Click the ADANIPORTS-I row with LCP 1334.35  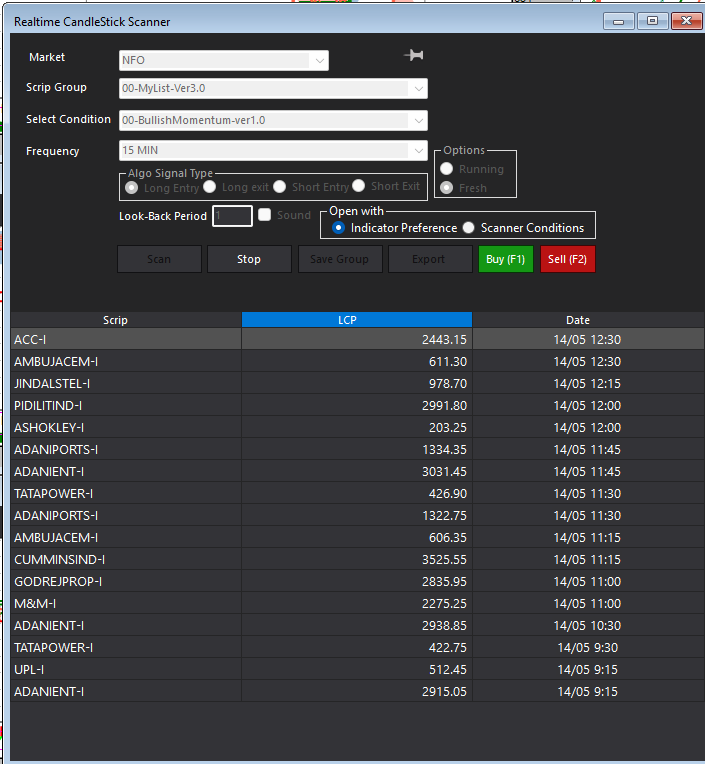pyautogui.click(x=358, y=449)
